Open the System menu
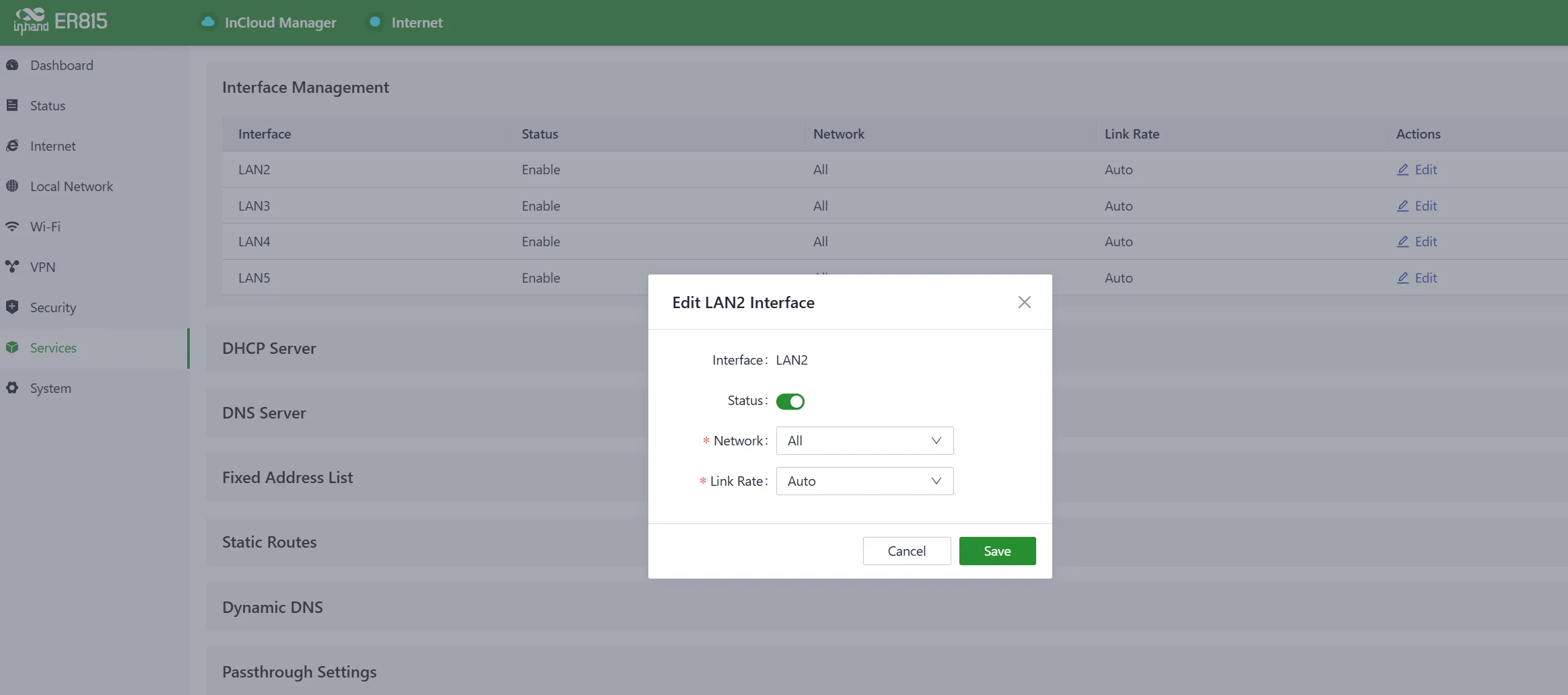 [x=94, y=388]
